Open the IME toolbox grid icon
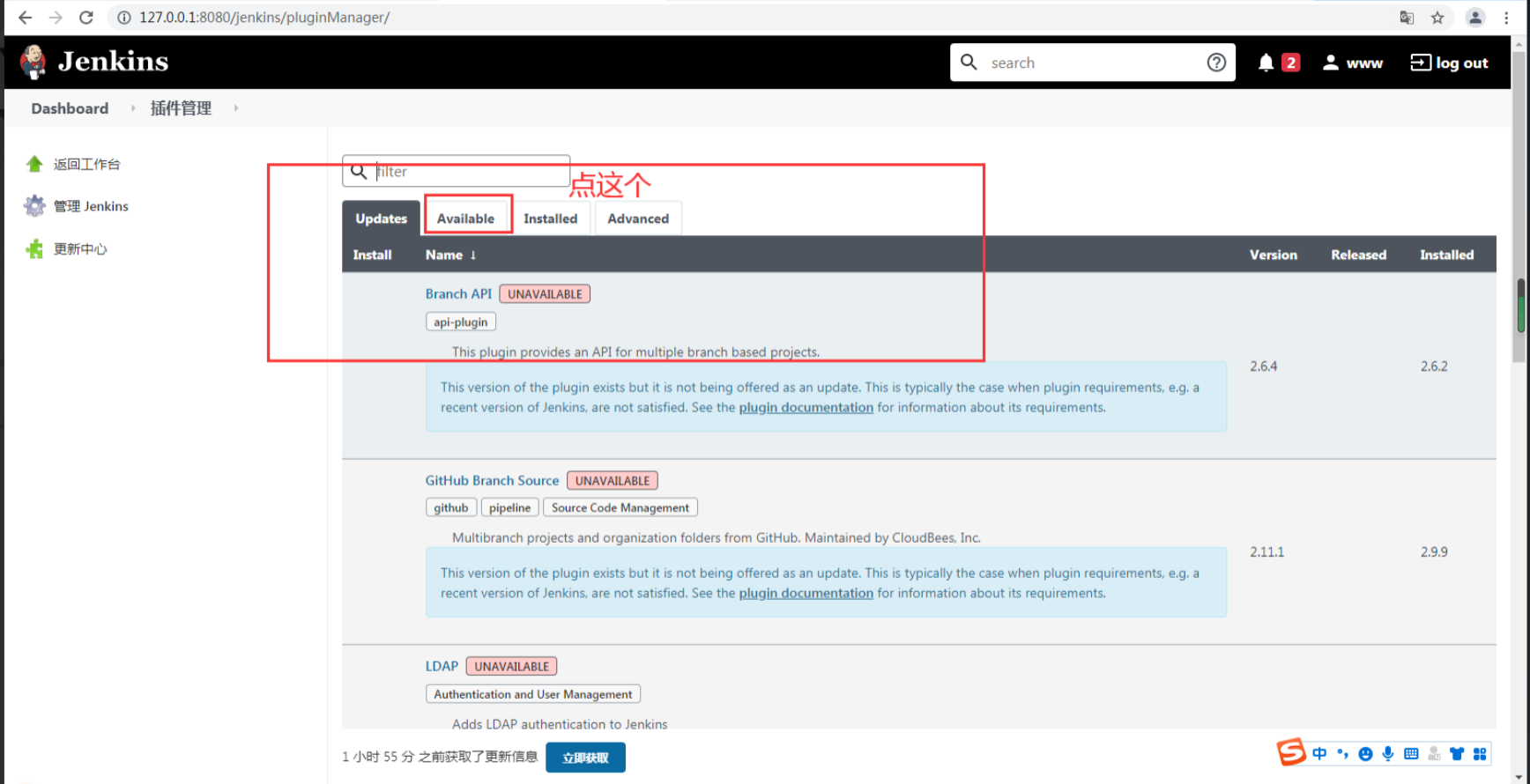Screen dimensions: 1530x784 click(x=1480, y=753)
